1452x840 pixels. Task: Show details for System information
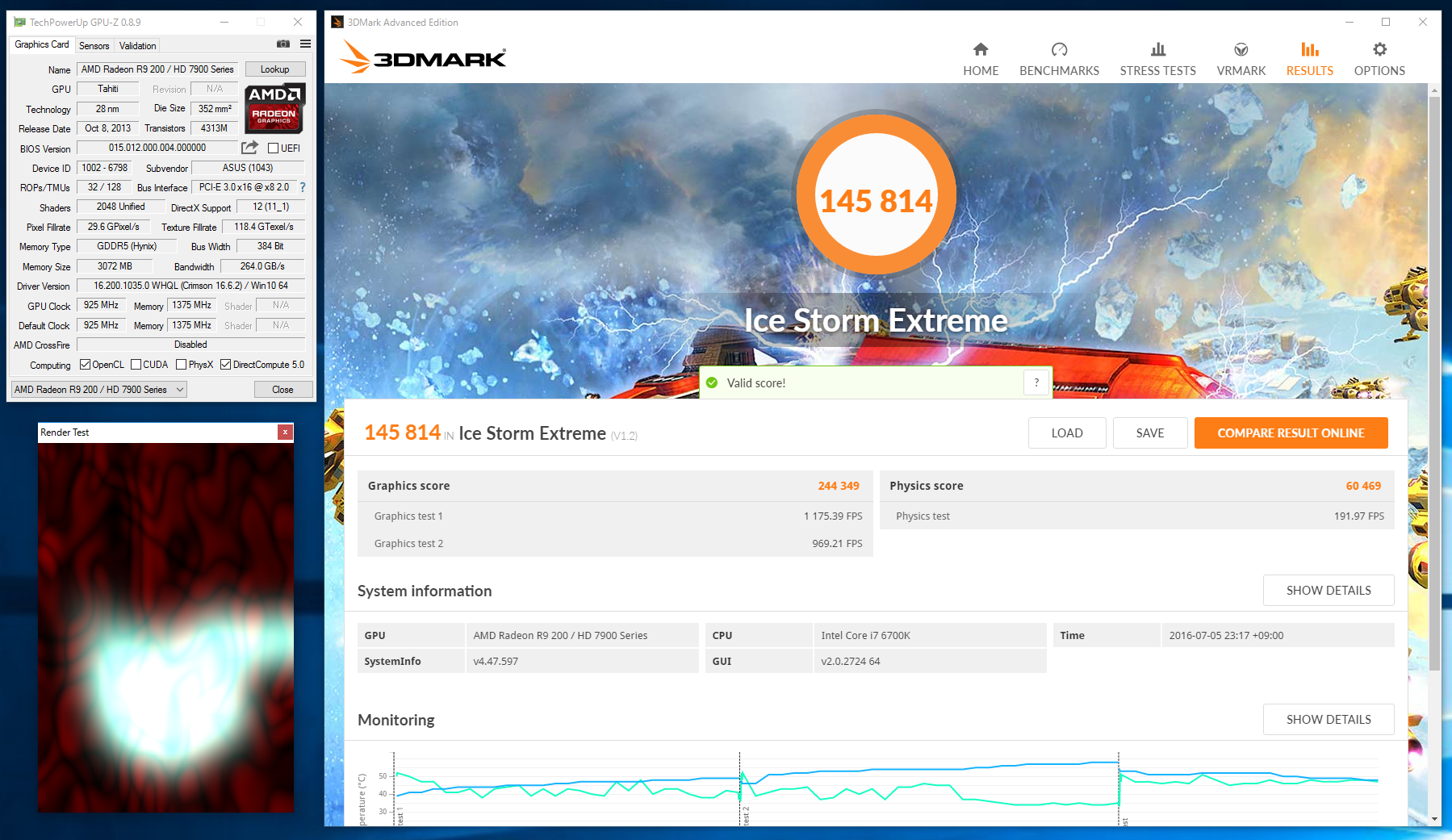tap(1328, 590)
